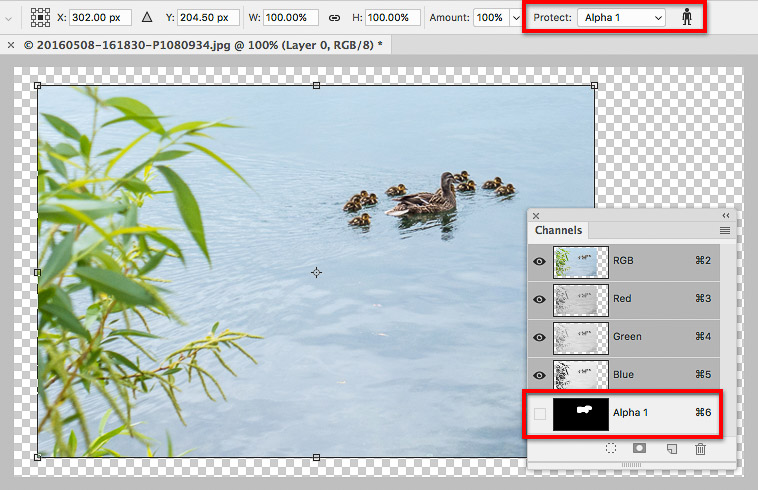Close the Channels panel
Screen dimensions: 758x490
click(x=536, y=216)
